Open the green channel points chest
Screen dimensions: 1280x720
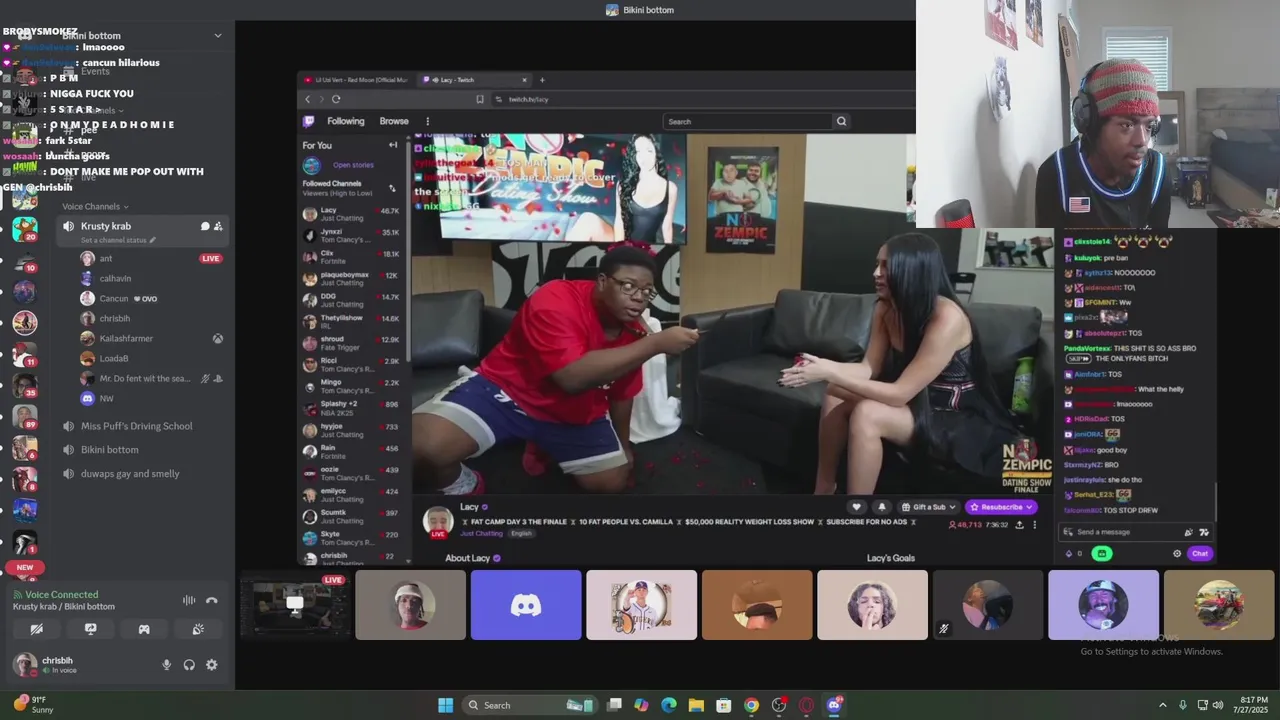coord(1102,553)
